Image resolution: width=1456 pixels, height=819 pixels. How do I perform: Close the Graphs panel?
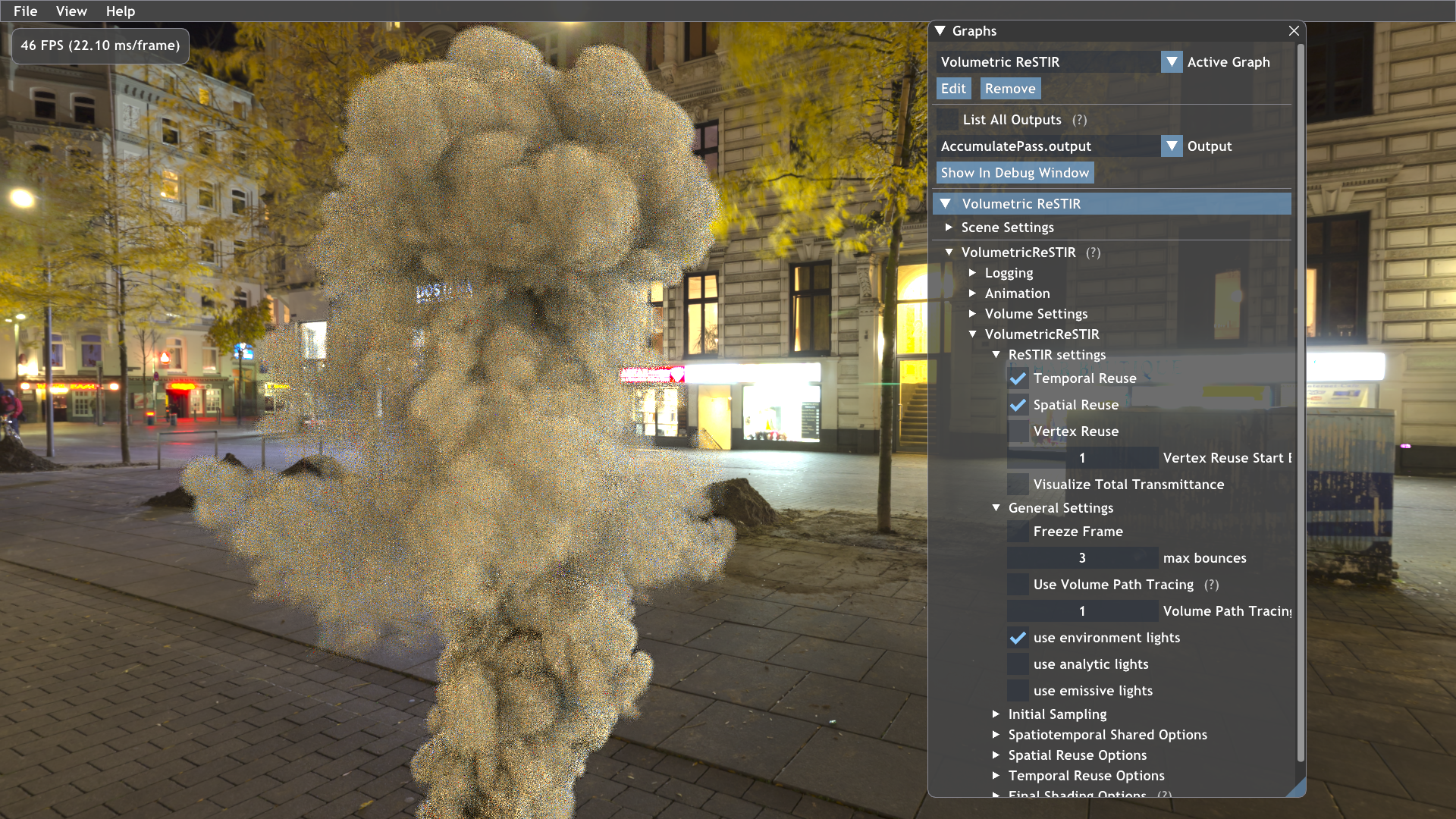(x=1294, y=31)
